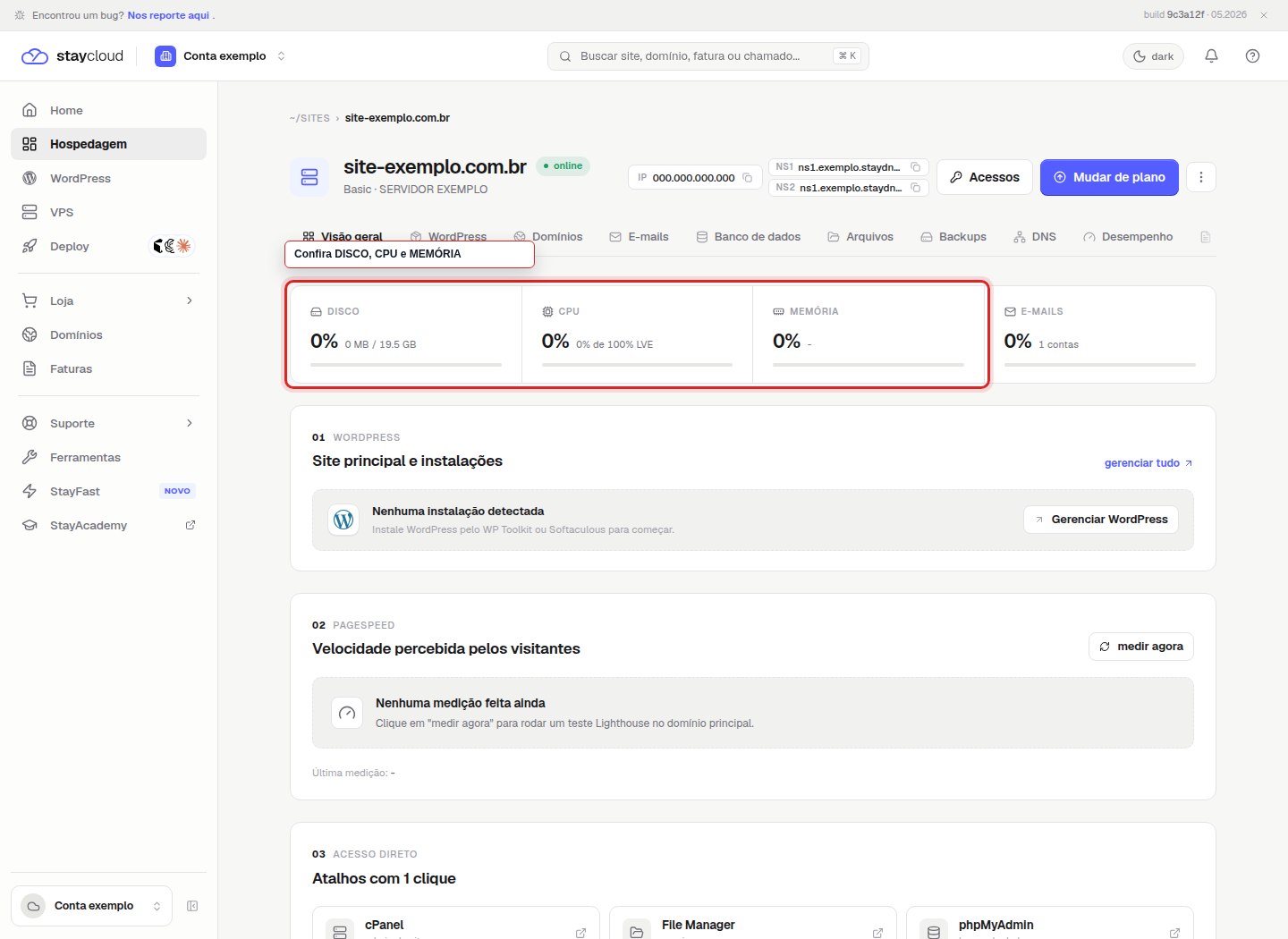Viewport: 1288px width, 939px height.
Task: Collapse the sidebar panel icon
Action: pos(192,906)
